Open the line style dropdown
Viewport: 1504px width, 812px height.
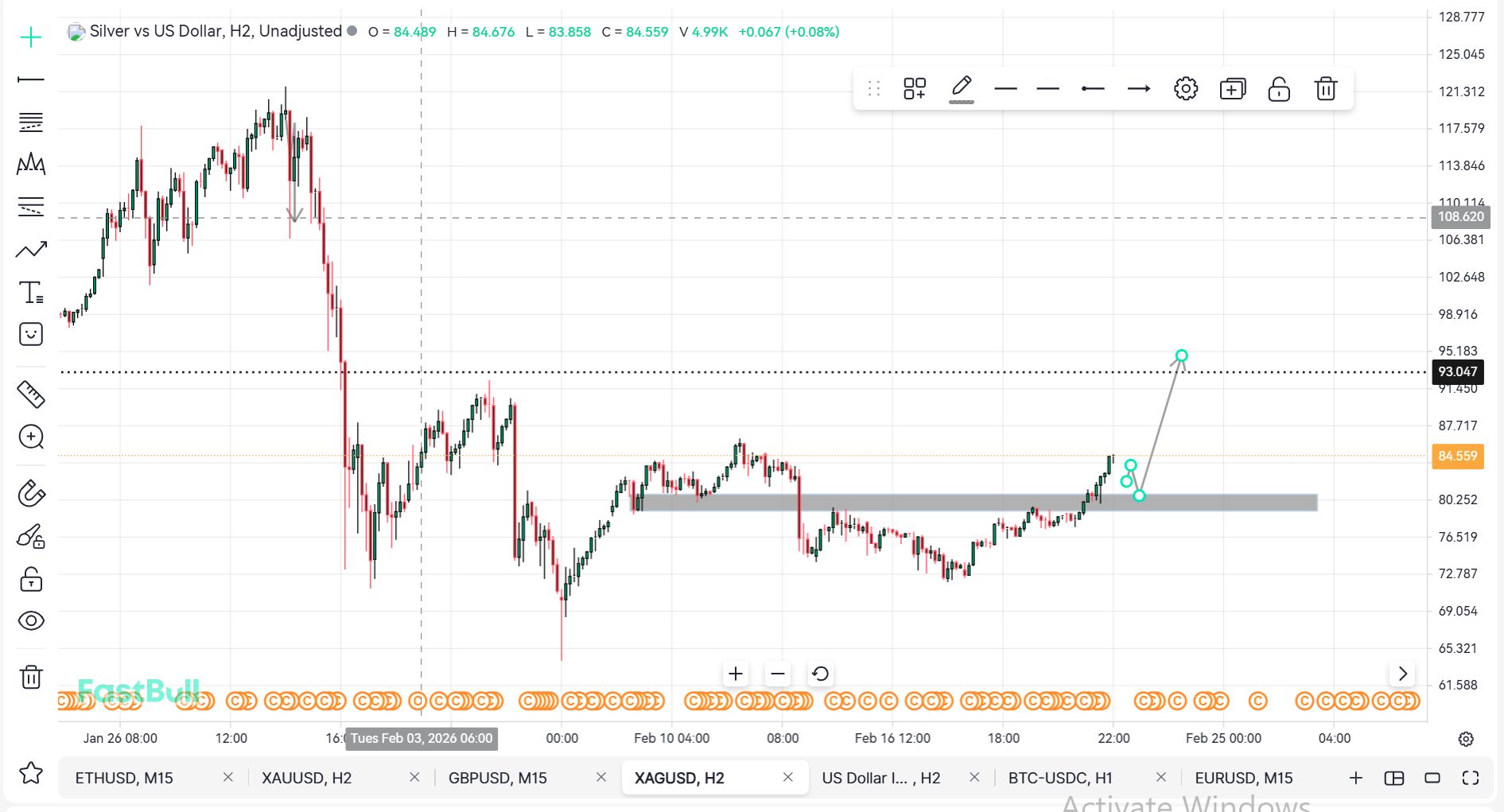[x=1047, y=89]
